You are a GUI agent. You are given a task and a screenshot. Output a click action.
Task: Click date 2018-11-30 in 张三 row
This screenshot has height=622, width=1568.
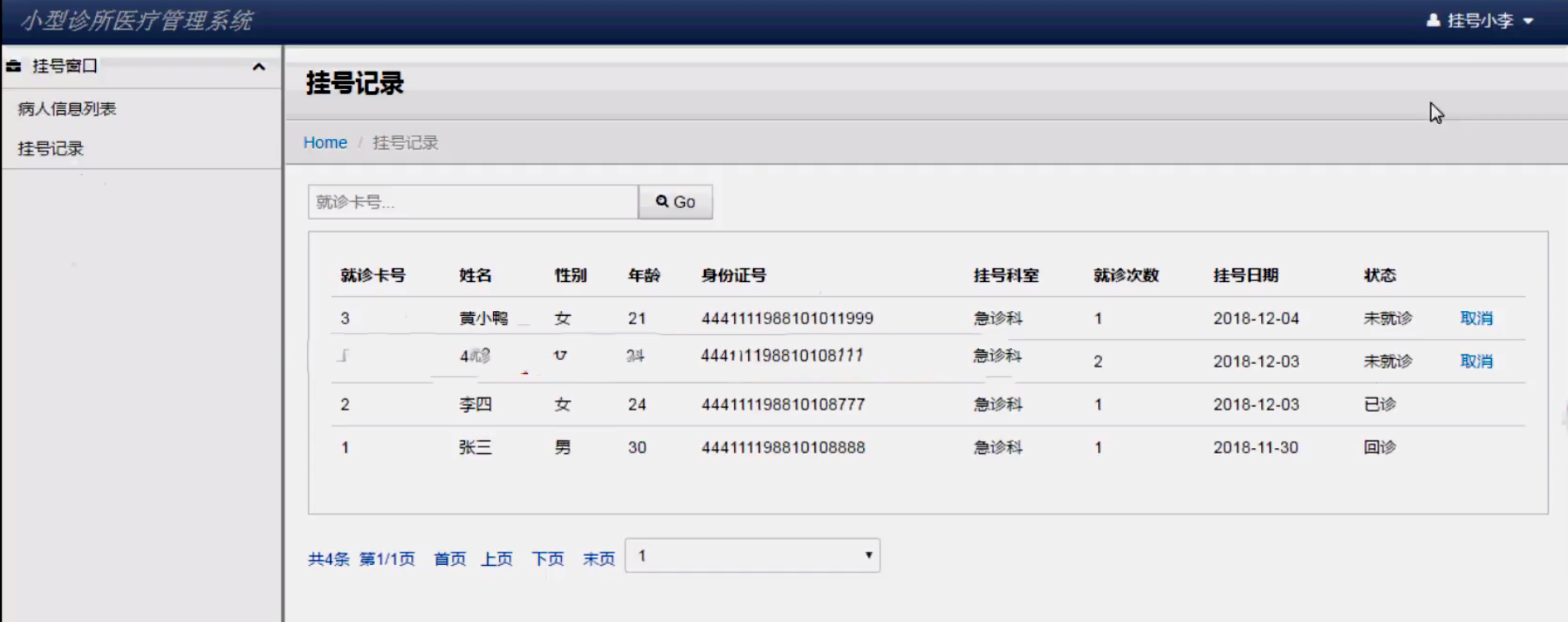[1255, 447]
